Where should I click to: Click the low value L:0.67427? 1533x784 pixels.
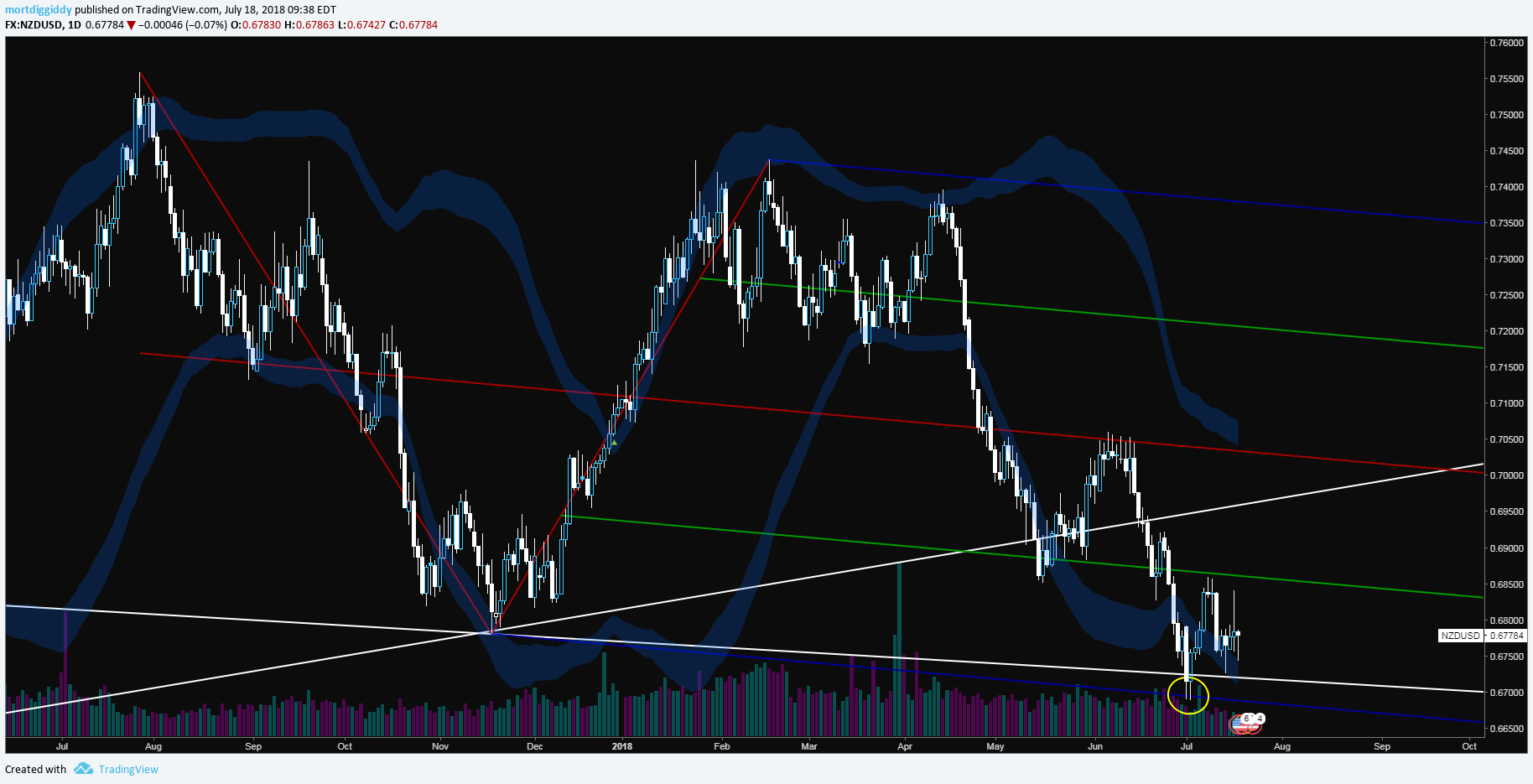click(x=361, y=25)
